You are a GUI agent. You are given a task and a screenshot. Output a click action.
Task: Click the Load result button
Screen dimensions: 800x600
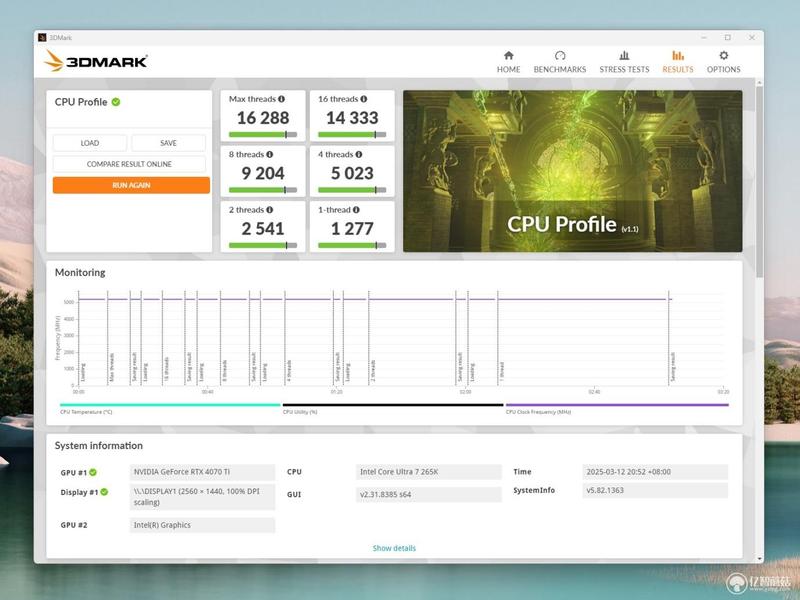pyautogui.click(x=90, y=143)
